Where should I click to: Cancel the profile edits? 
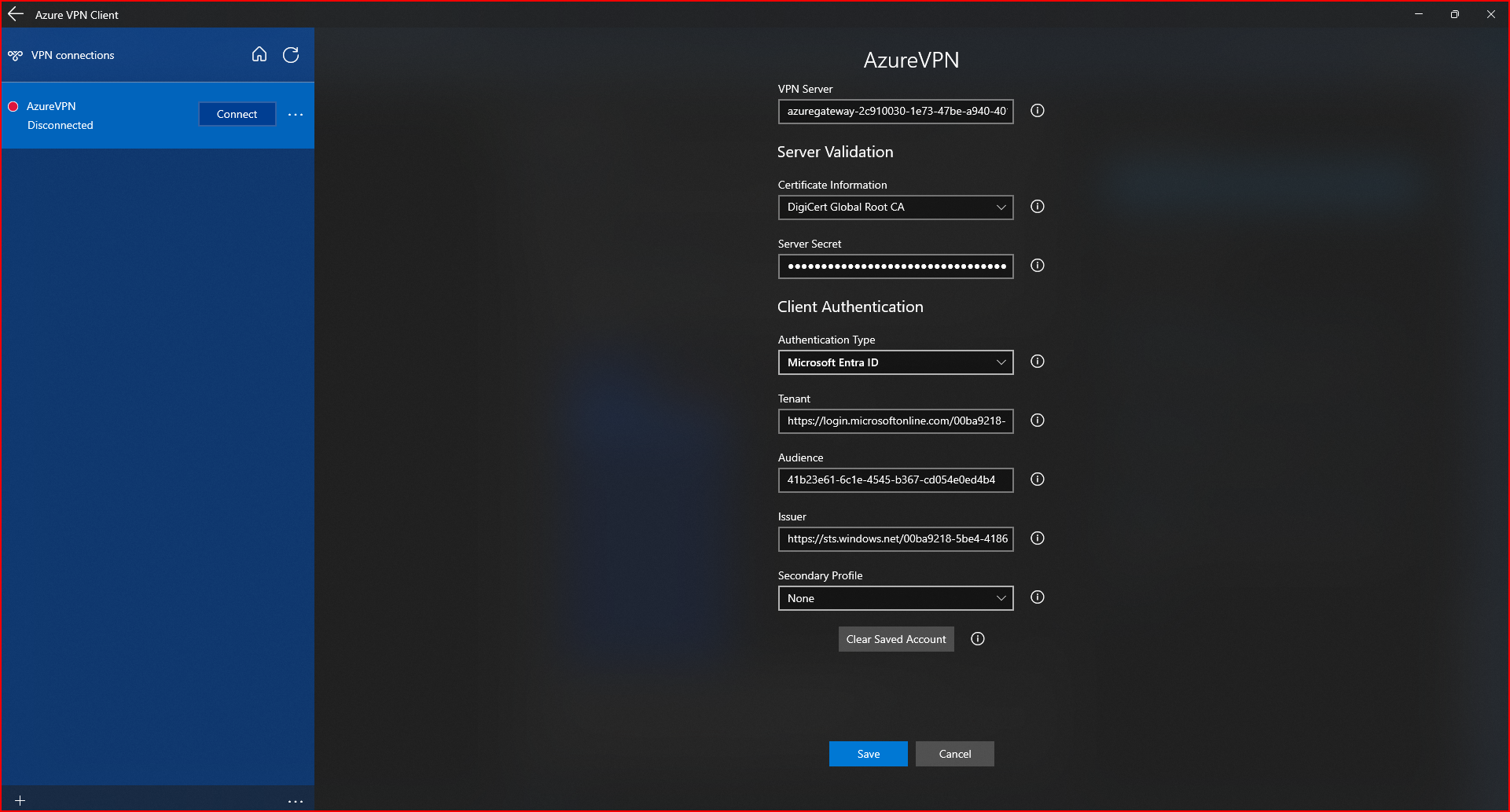(954, 754)
